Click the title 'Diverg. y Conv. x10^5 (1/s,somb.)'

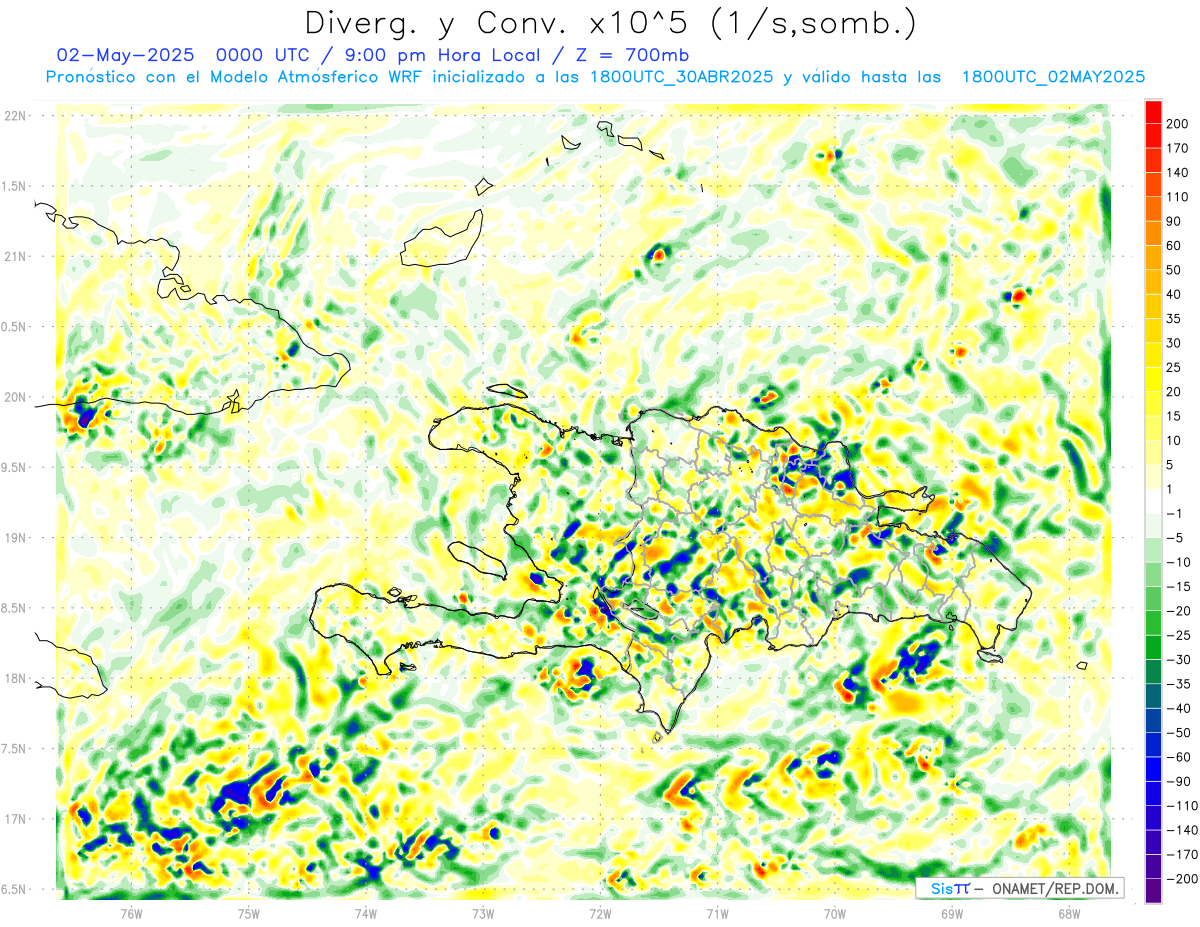(609, 22)
